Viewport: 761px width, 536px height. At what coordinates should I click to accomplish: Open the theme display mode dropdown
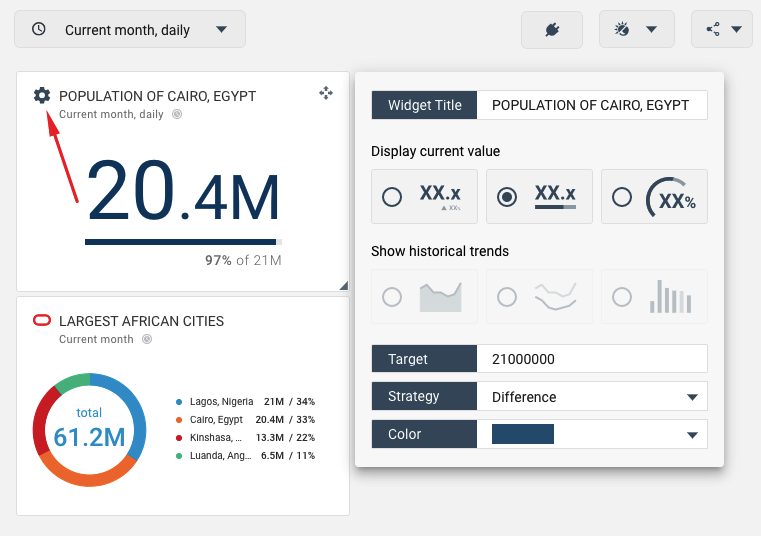[636, 30]
